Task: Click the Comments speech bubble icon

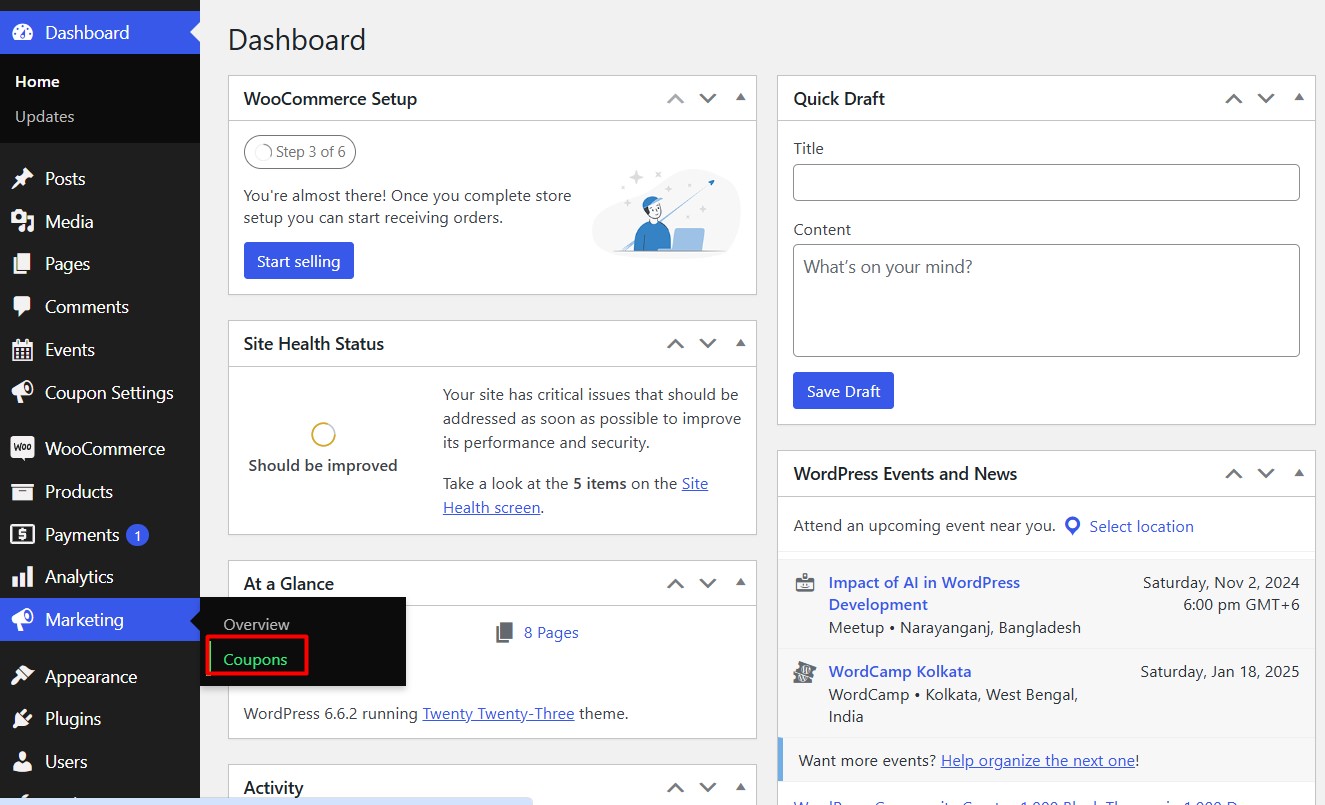Action: (x=22, y=307)
